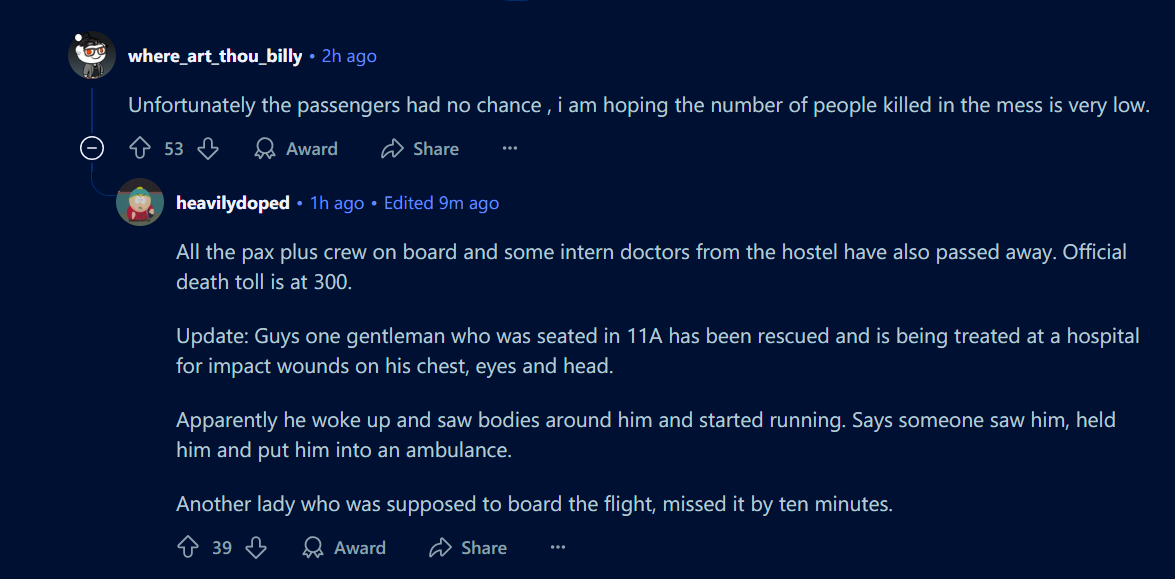Screen dimensions: 1175x579
Task: Collapse the where_art_thou_billy comment thread
Action: (x=92, y=149)
